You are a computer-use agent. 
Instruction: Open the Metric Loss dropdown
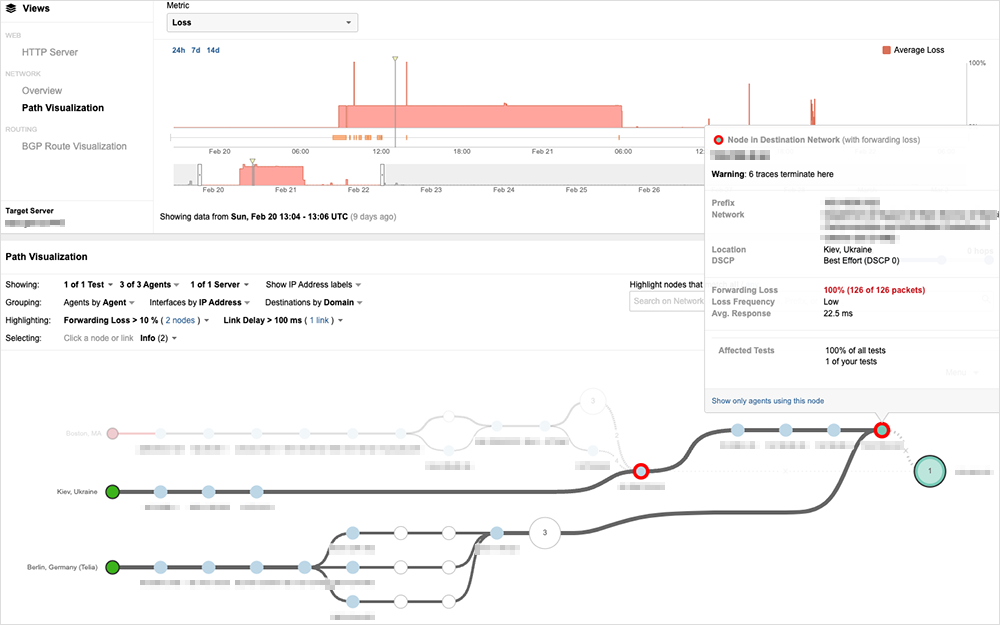pos(262,22)
